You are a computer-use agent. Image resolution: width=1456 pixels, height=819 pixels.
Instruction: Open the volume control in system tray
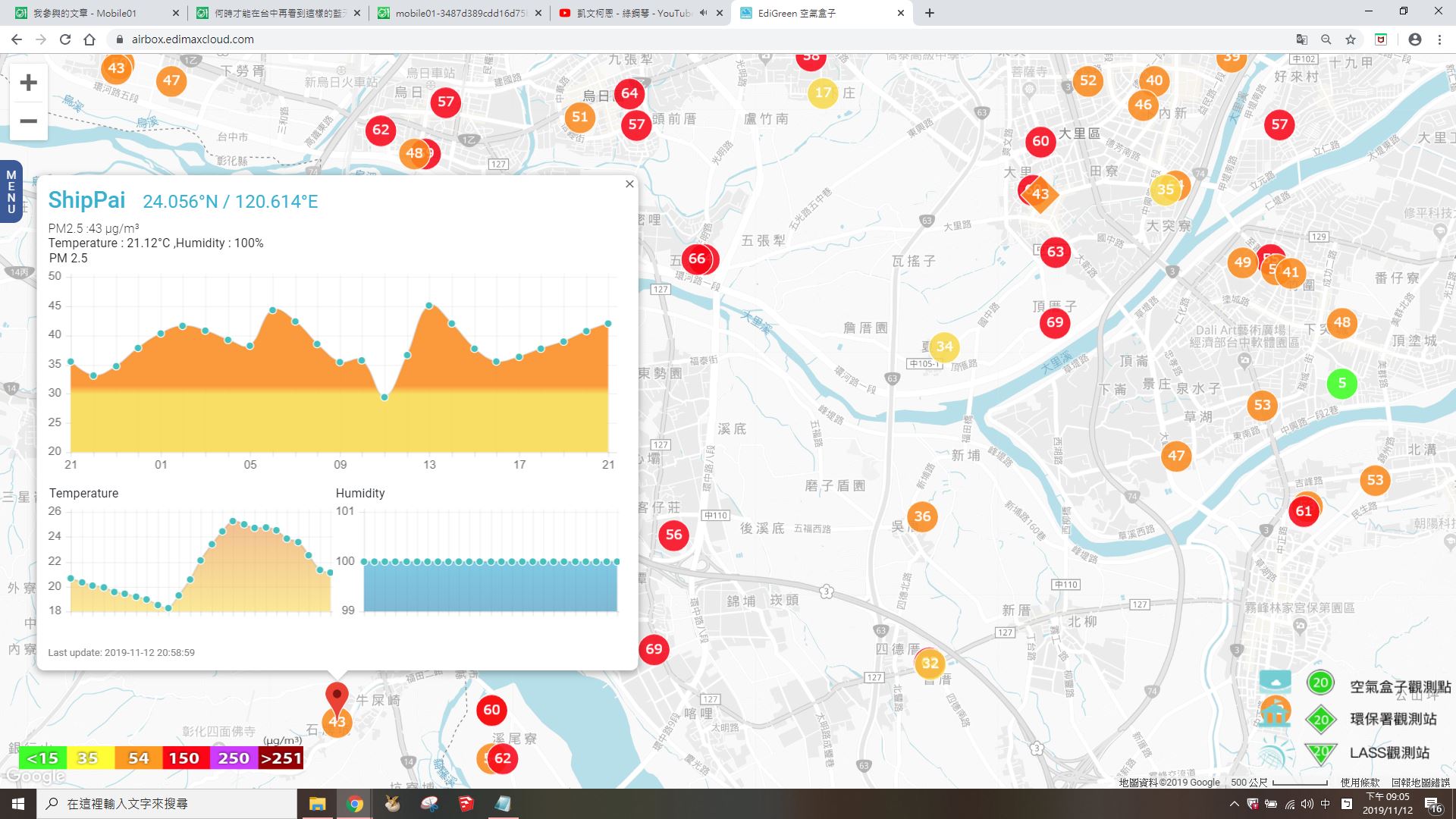tap(1307, 804)
